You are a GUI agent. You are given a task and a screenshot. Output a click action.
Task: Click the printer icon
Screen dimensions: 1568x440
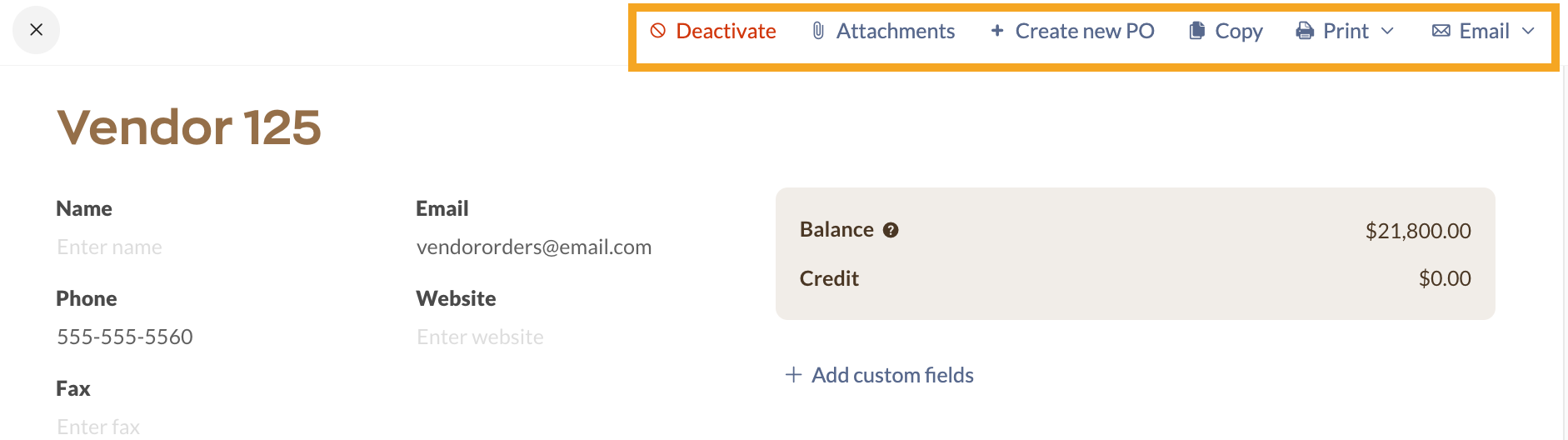click(1305, 31)
